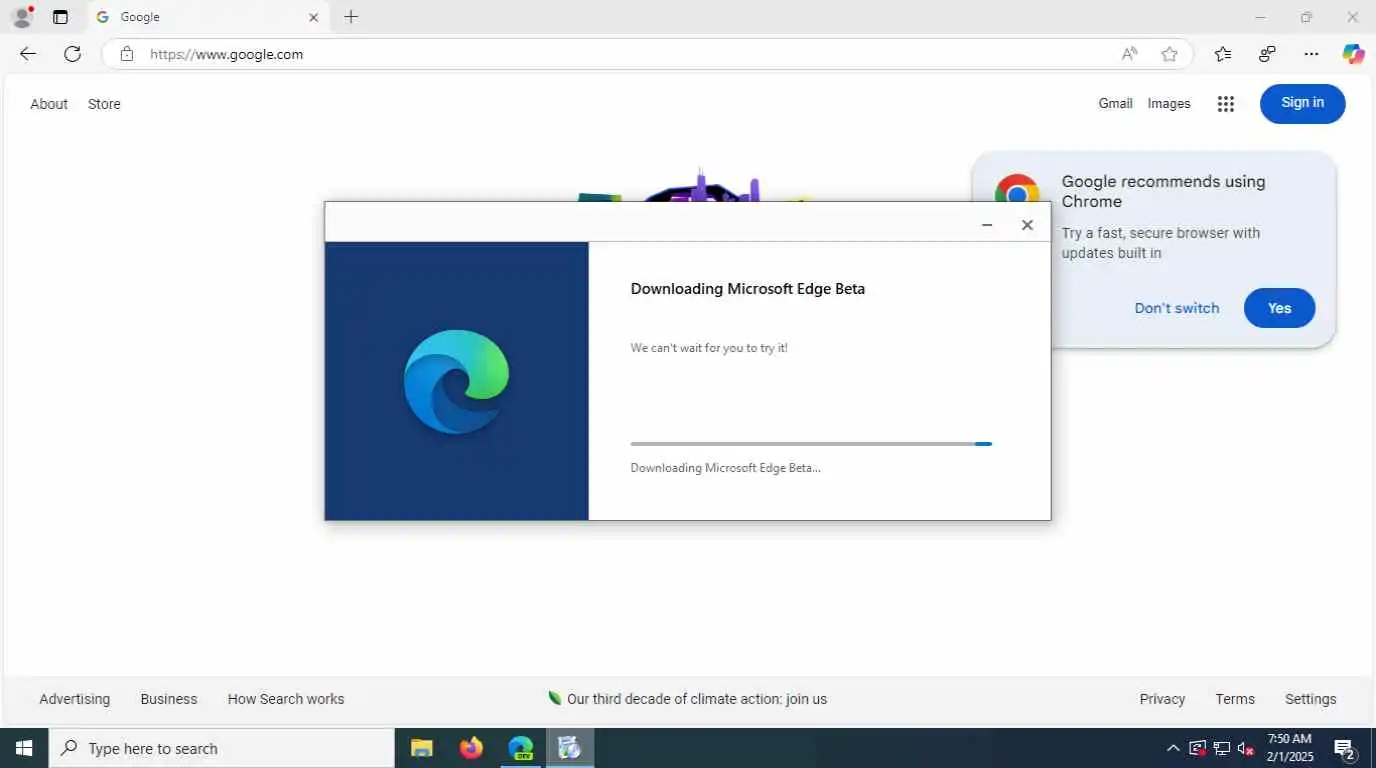Click the taskbar search box
The width and height of the screenshot is (1376, 768).
[x=222, y=748]
